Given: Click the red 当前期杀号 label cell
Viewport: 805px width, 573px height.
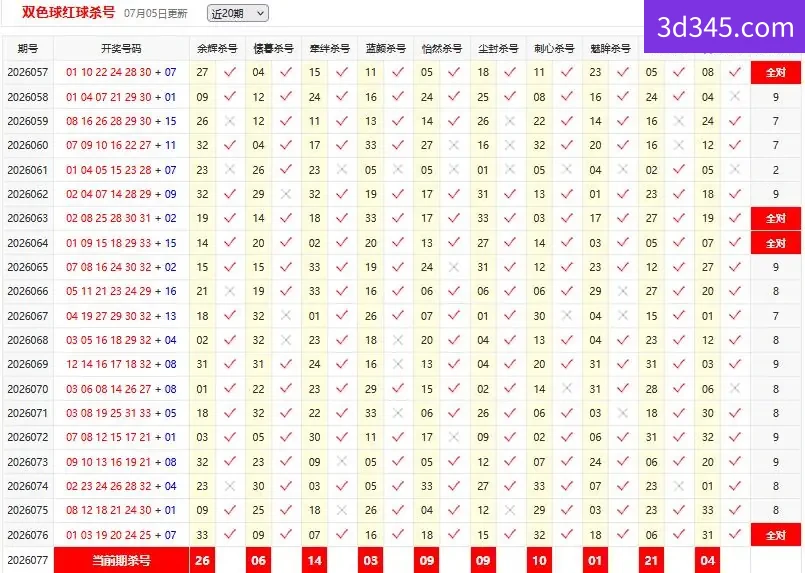Looking at the screenshot, I should click(x=121, y=560).
